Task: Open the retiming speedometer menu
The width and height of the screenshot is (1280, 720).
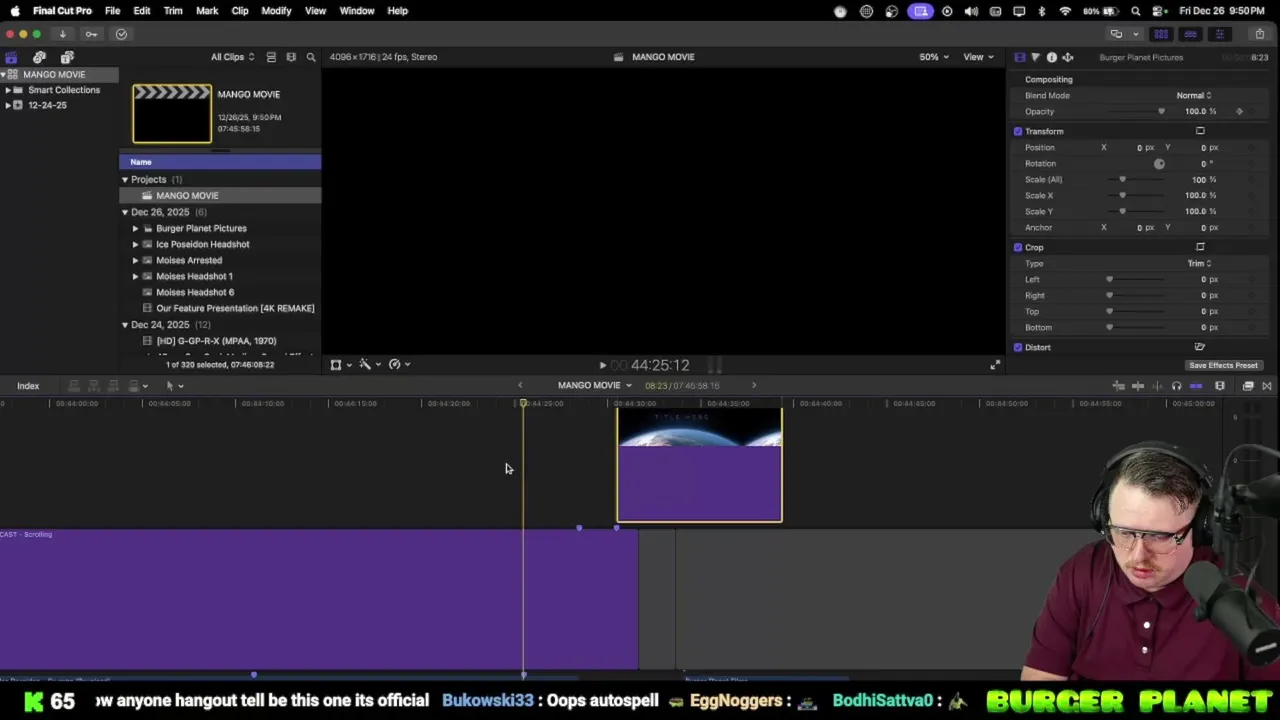Action: pos(399,365)
